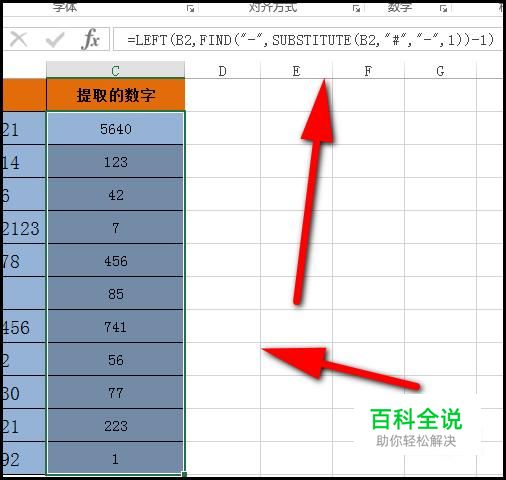Select the column B cell ending in 78
Screen dimensions: 506x480
24,260
